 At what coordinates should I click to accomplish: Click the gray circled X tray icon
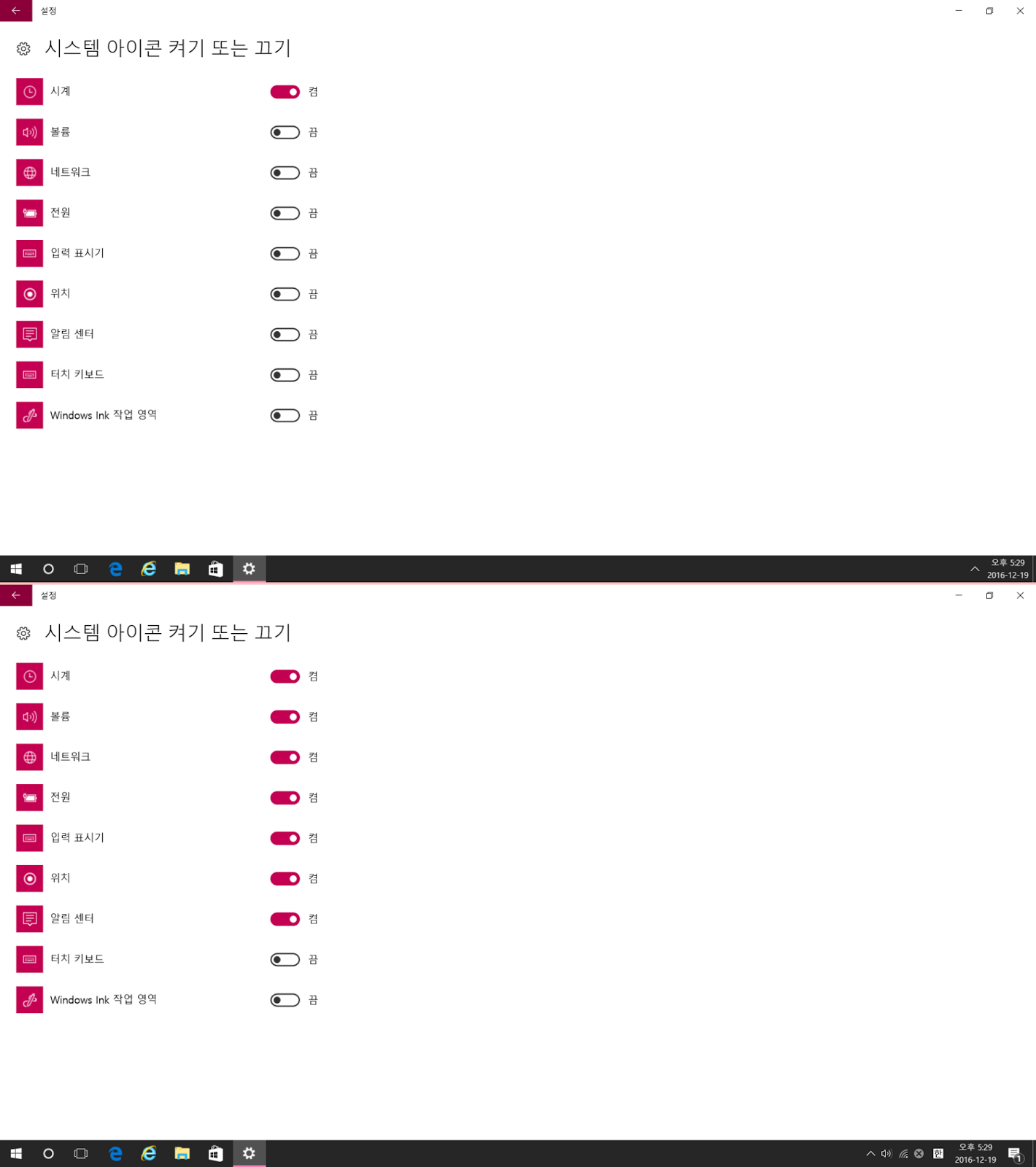[919, 1153]
